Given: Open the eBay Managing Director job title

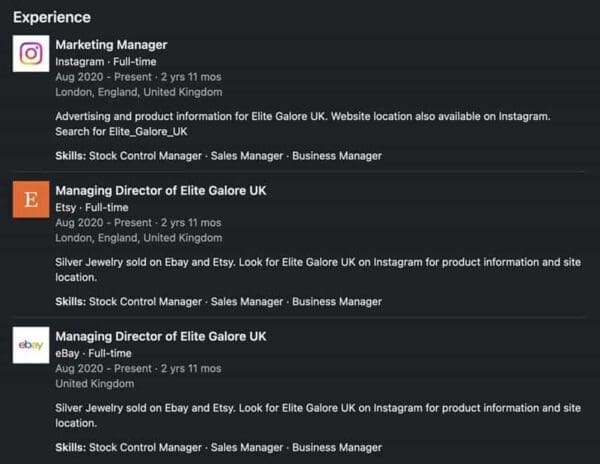Looking at the screenshot, I should [160, 337].
